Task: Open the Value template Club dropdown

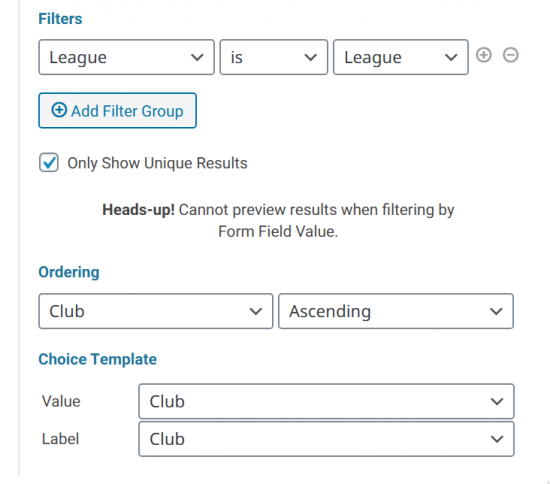Action: pos(326,401)
